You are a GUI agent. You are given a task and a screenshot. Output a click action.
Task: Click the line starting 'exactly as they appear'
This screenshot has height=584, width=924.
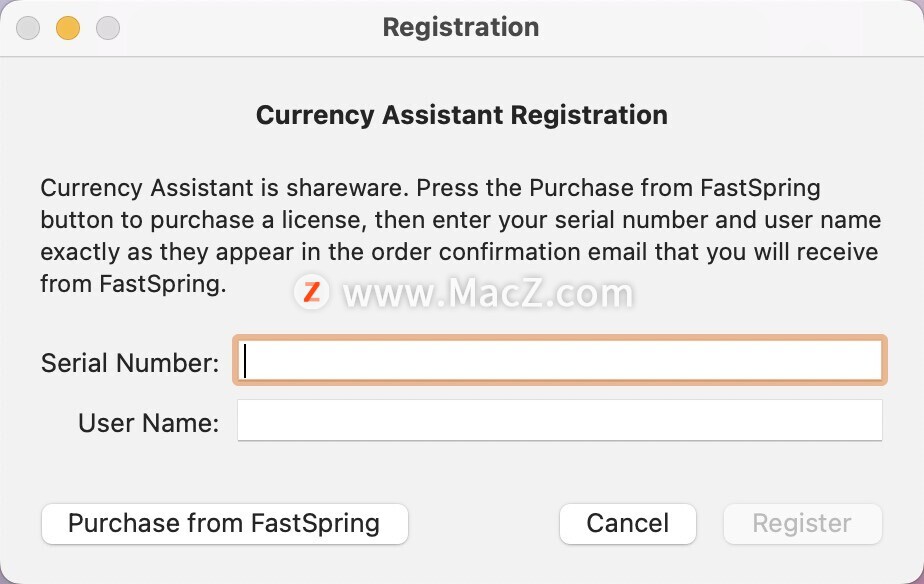(459, 252)
